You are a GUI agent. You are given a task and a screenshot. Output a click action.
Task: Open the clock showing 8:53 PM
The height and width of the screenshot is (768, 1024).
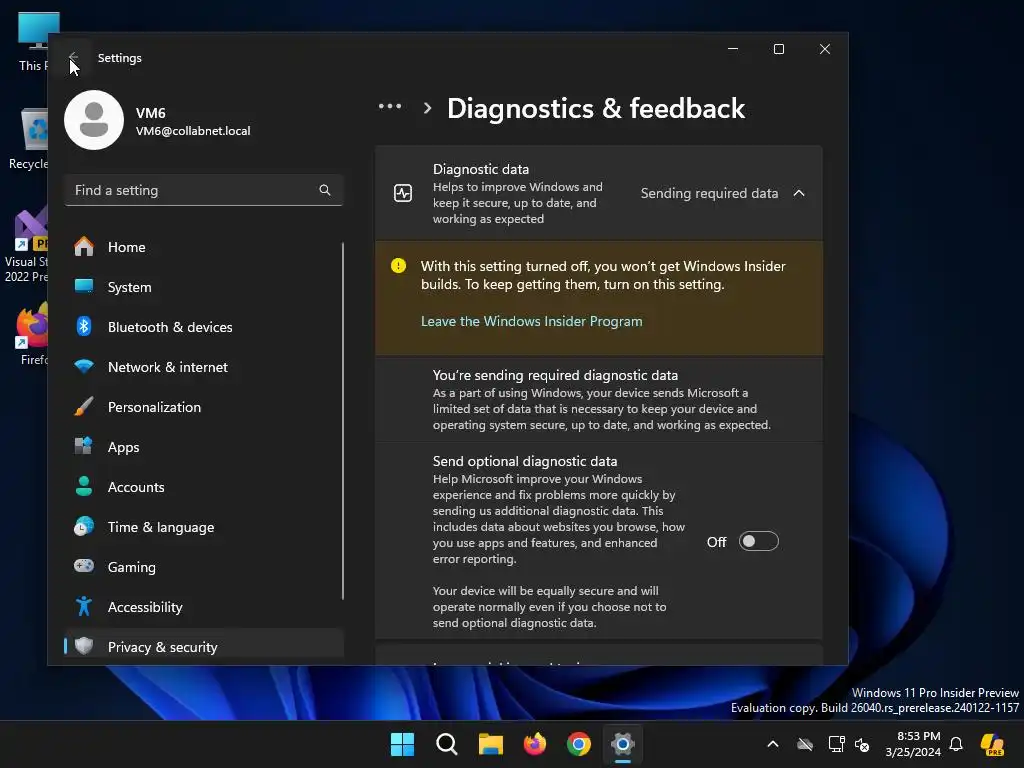click(x=913, y=744)
